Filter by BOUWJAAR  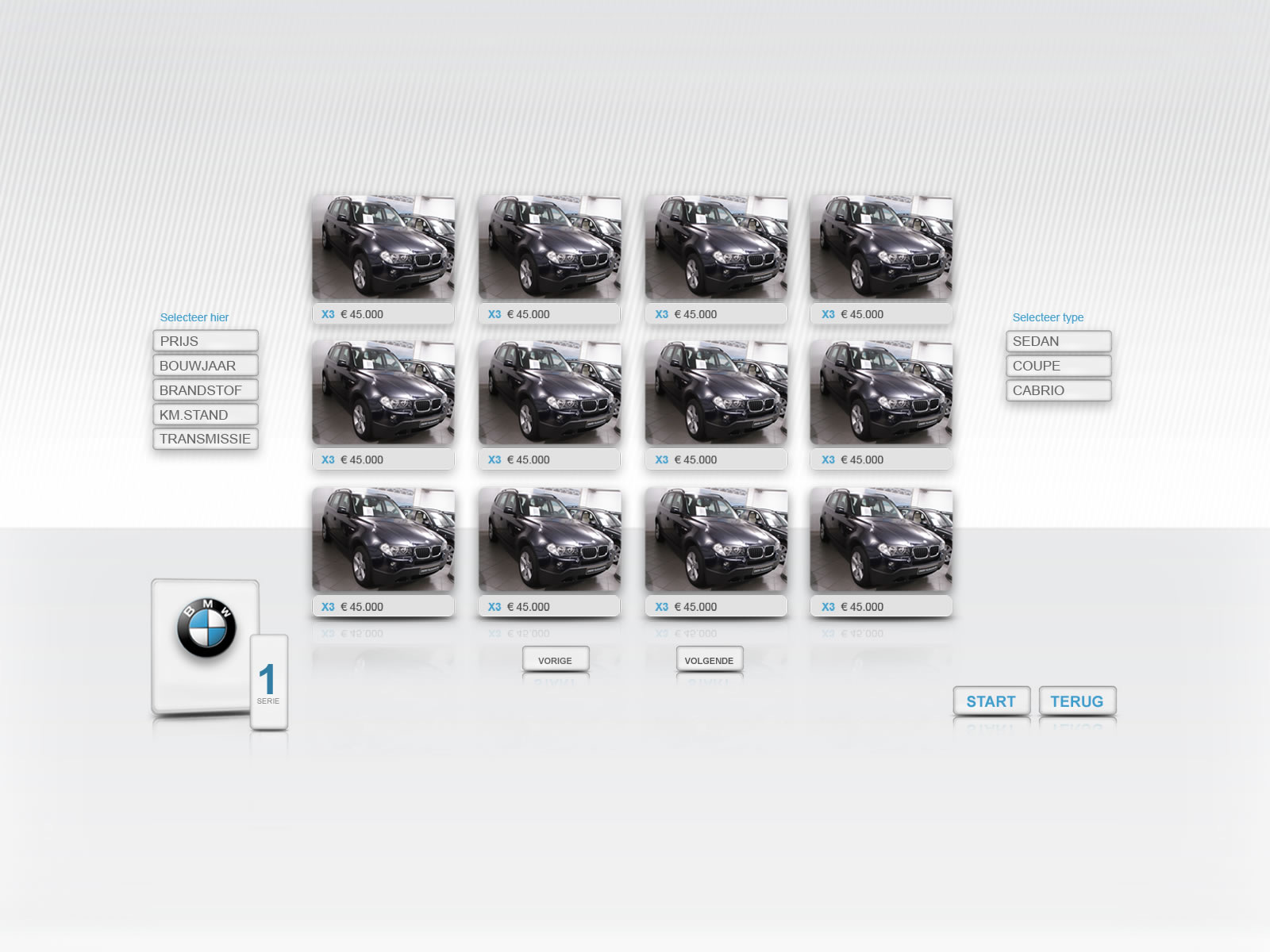click(206, 366)
